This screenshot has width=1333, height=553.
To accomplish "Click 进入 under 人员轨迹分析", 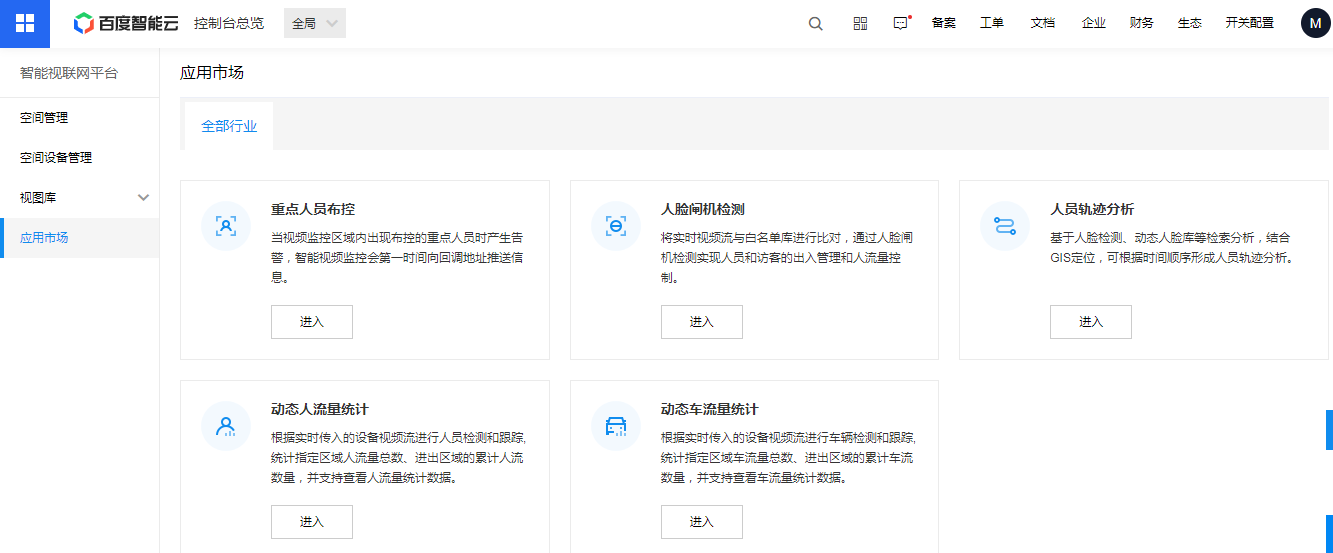I will pyautogui.click(x=1091, y=322).
